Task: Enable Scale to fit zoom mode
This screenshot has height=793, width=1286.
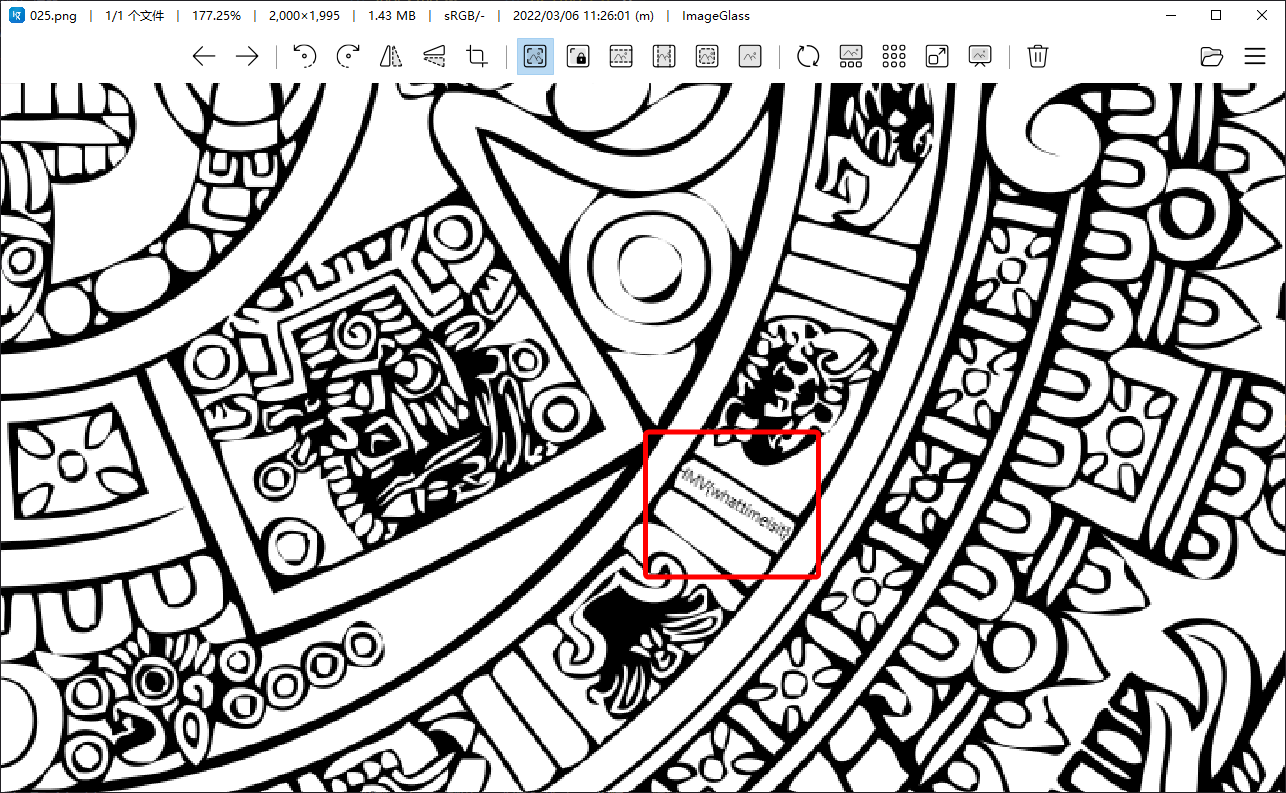Action: pos(707,56)
